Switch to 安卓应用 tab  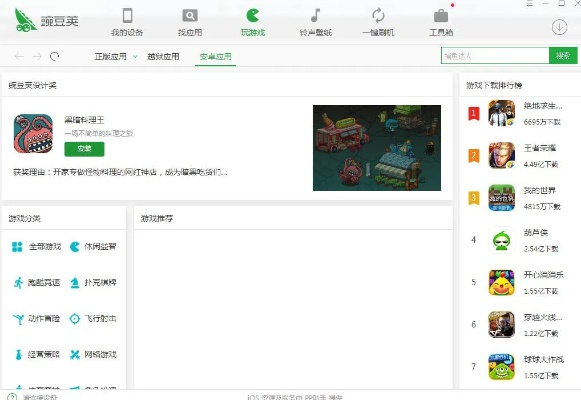coord(215,57)
